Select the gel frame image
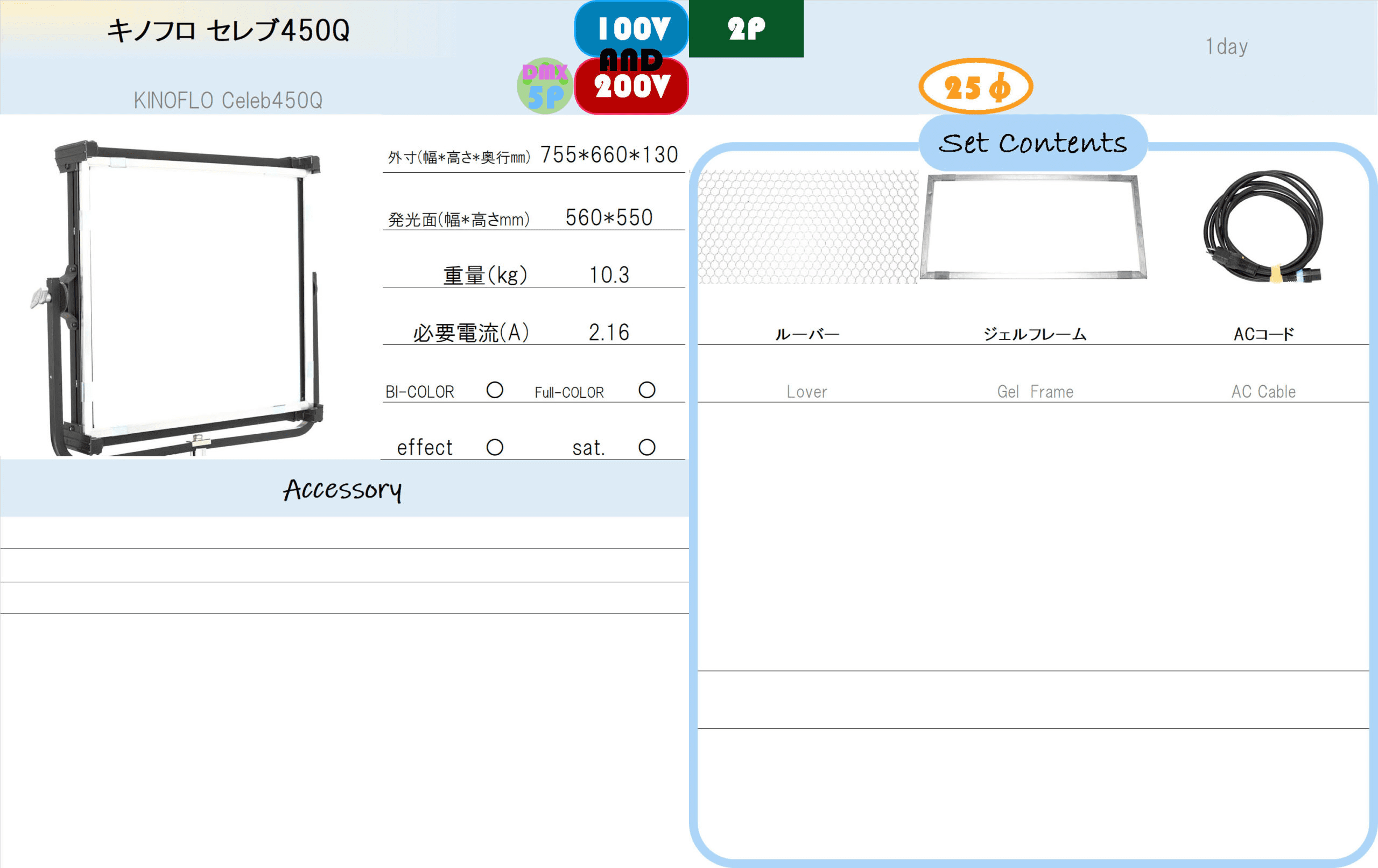Image resolution: width=1378 pixels, height=868 pixels. point(1033,228)
